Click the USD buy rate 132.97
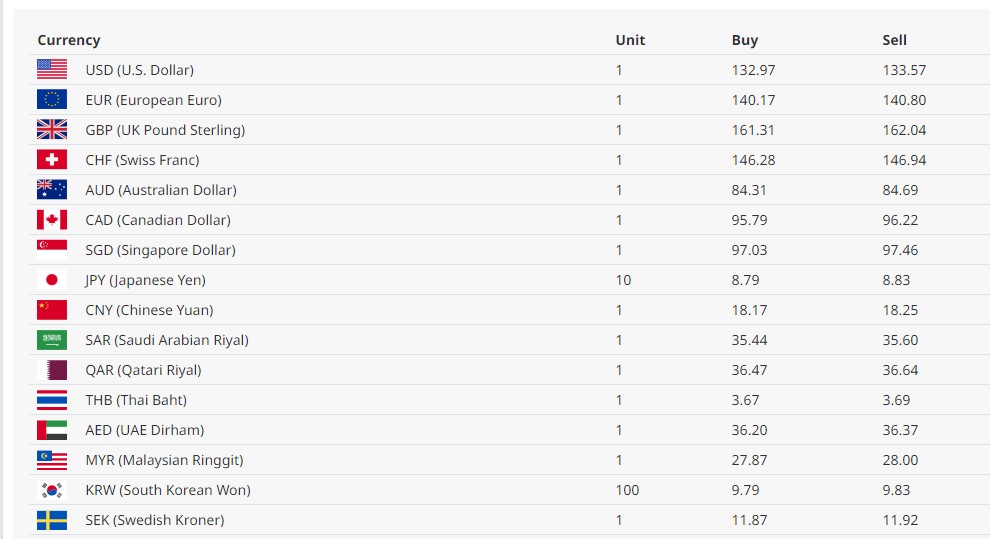 coord(753,70)
